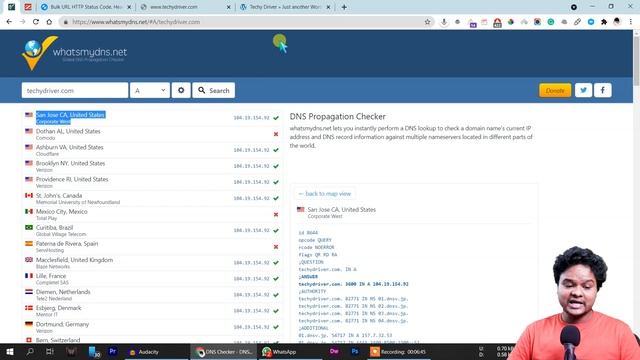Reload the page with the refresh icon

click(36, 22)
